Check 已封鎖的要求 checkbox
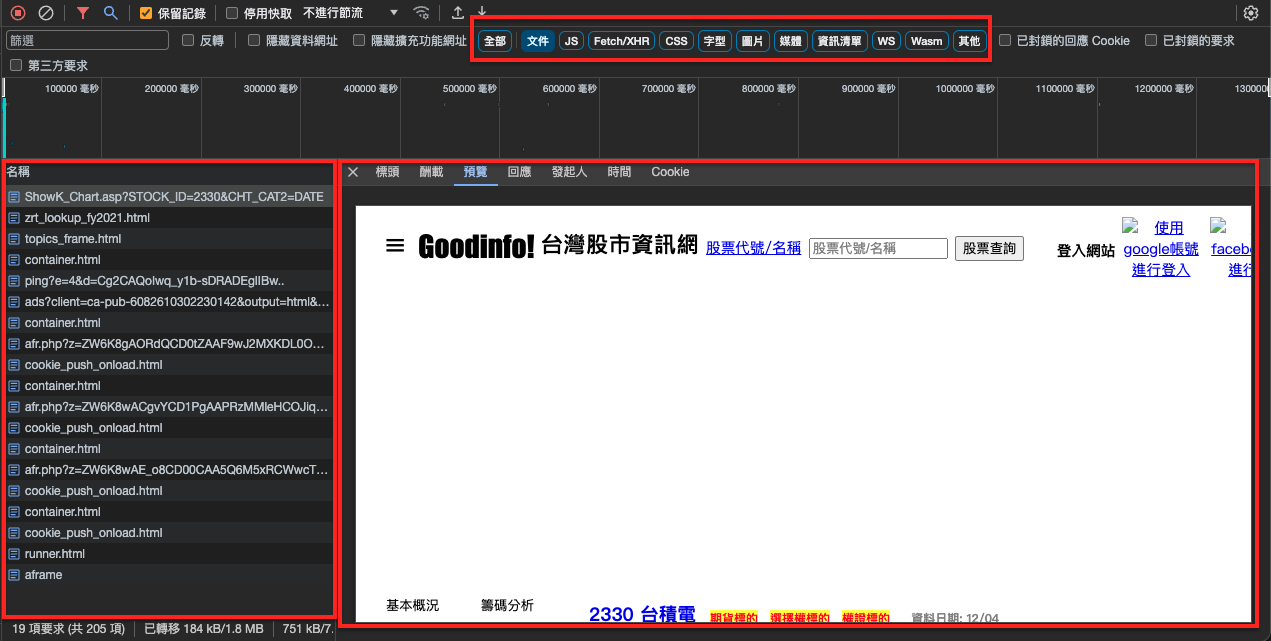 click(x=1152, y=41)
